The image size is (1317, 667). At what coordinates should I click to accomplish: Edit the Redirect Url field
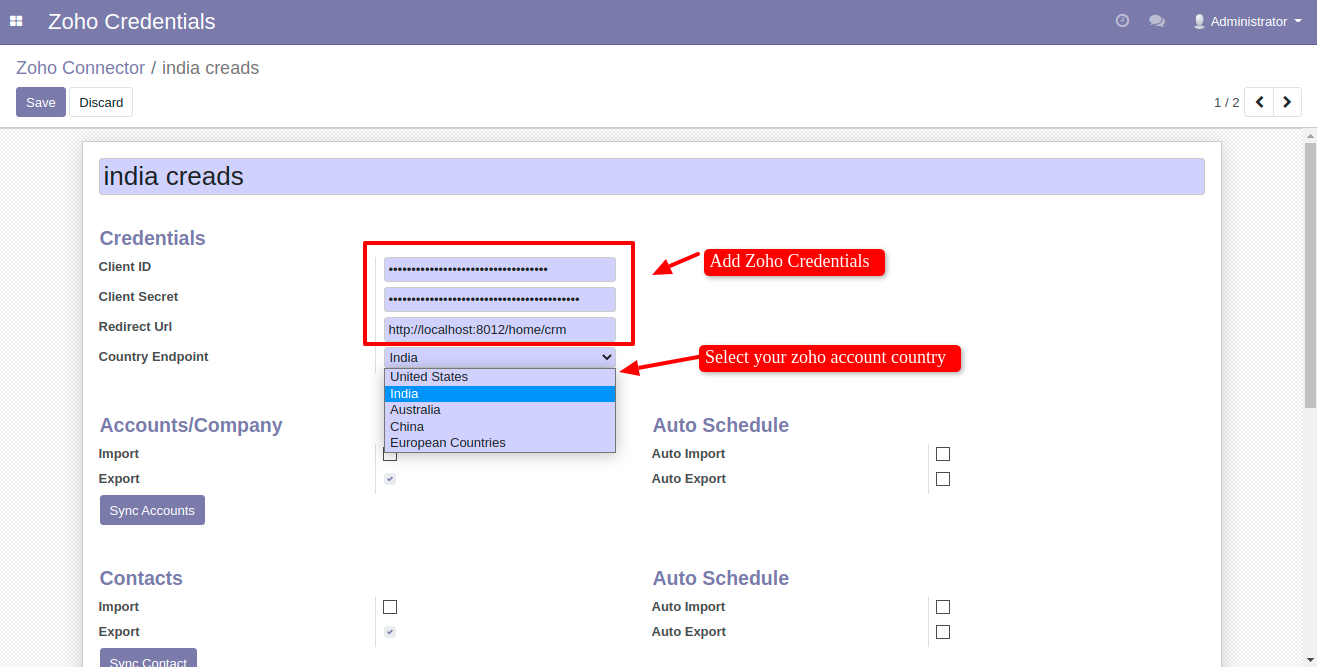[x=500, y=329]
